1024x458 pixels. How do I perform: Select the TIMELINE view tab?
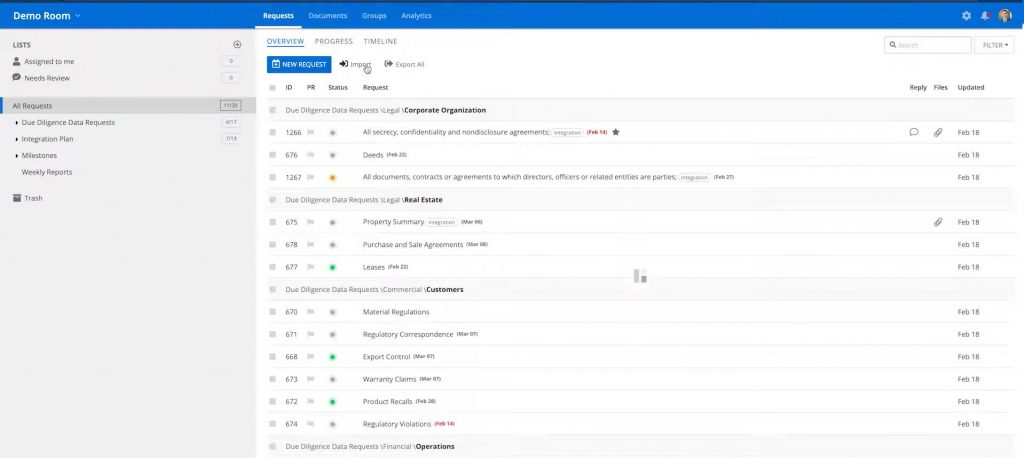pyautogui.click(x=380, y=41)
